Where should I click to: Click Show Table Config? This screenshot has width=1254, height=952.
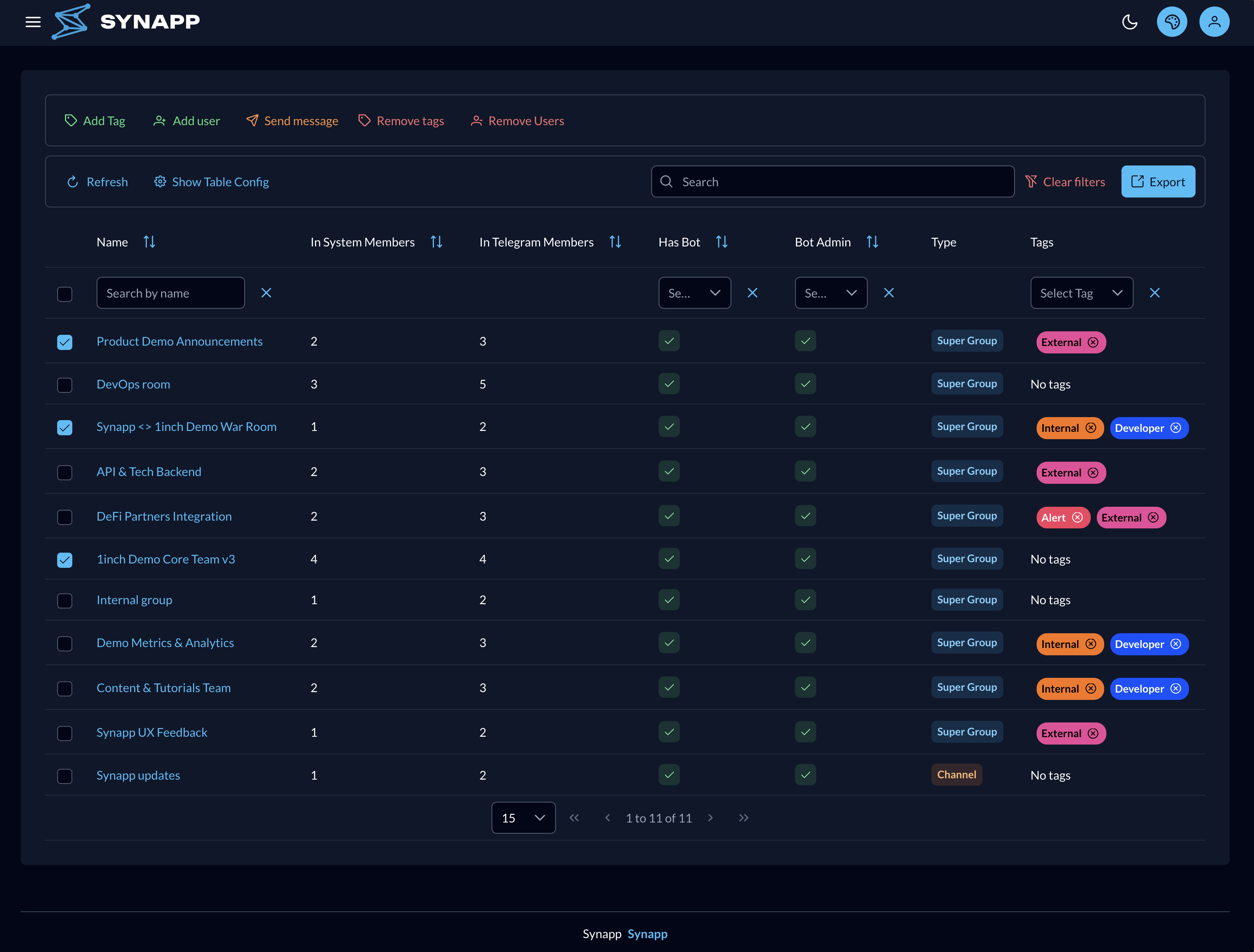pos(211,181)
